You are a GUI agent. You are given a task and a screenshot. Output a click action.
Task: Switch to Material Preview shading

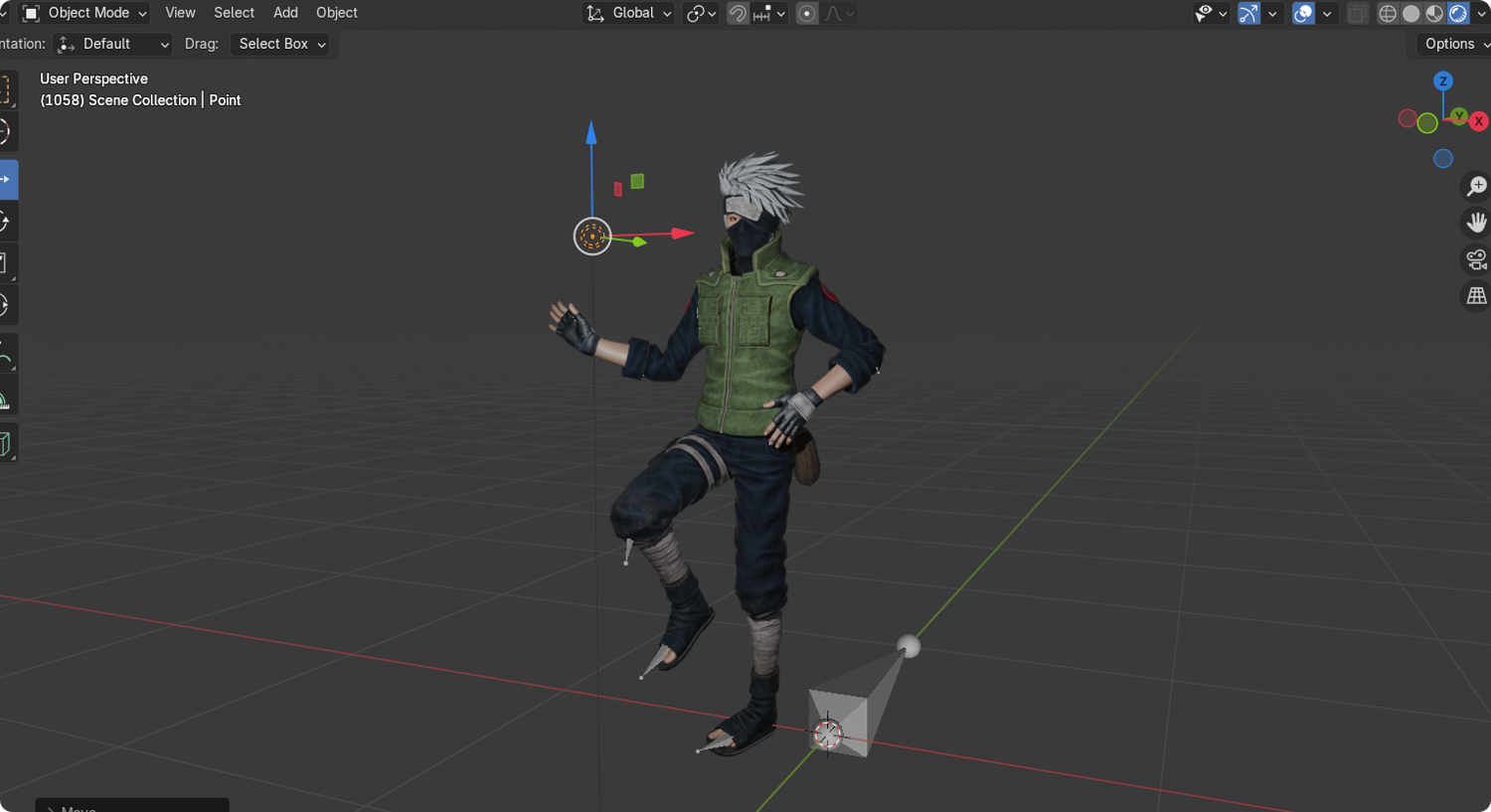point(1434,14)
